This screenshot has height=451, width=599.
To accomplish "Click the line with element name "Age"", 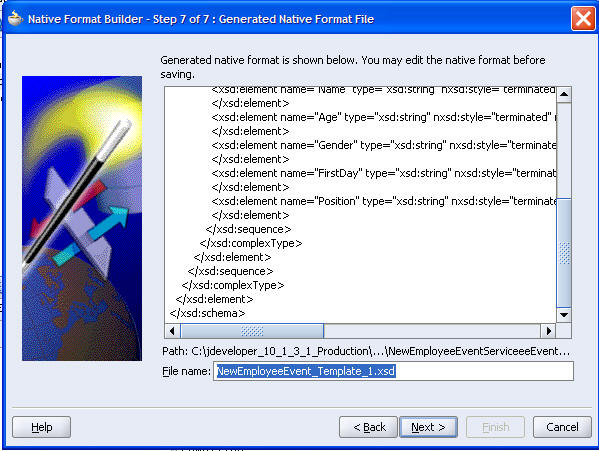I will 383,117.
